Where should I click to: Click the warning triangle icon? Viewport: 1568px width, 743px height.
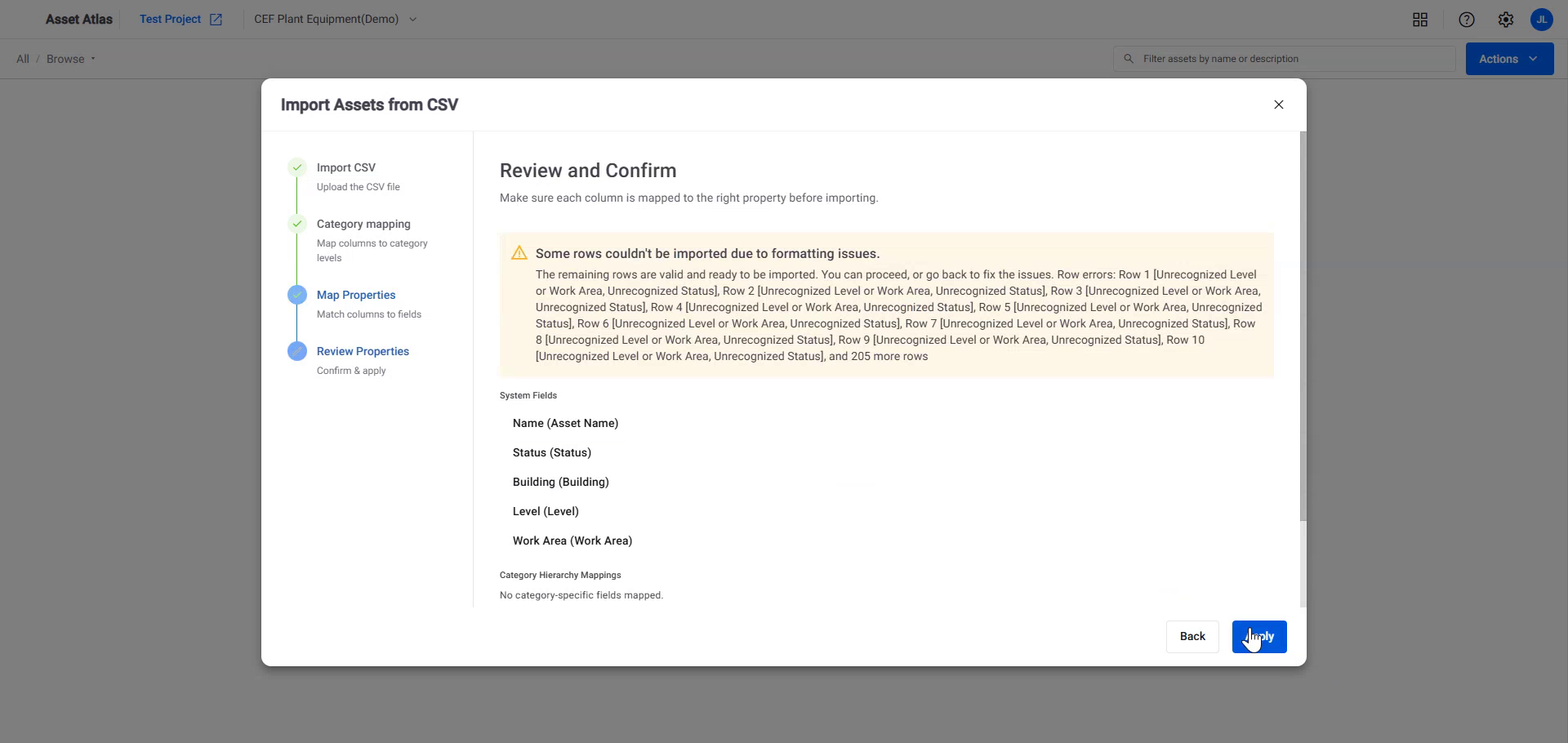(x=519, y=253)
